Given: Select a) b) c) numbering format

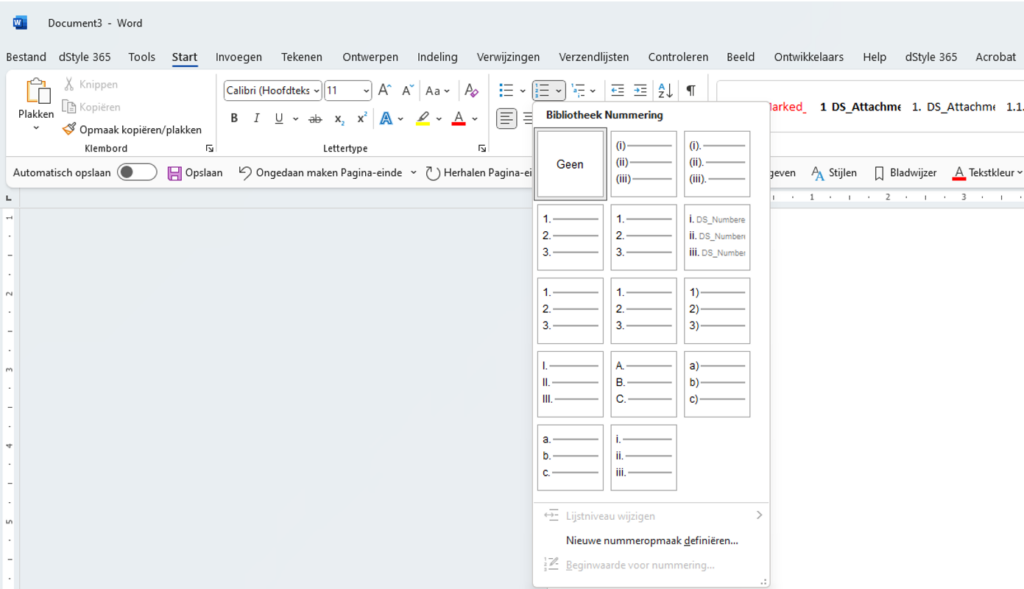Looking at the screenshot, I should pyautogui.click(x=717, y=384).
